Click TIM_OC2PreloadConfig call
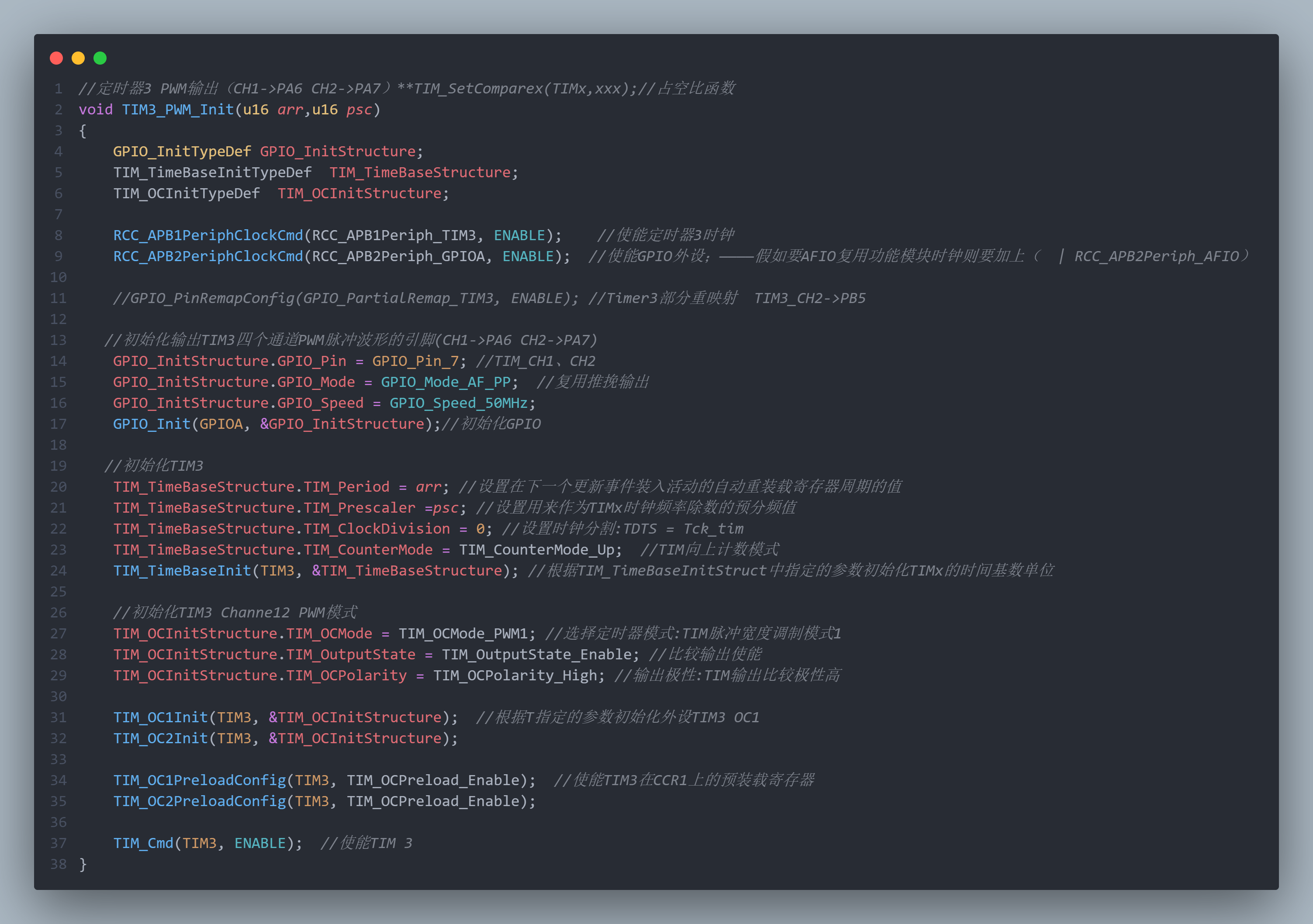The image size is (1313, 924). coord(199,801)
